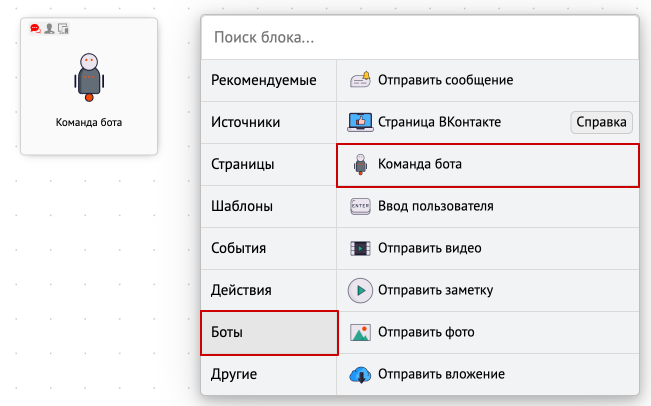The width and height of the screenshot is (651, 406).
Task: Choose the Боты category
Action: (x=269, y=333)
